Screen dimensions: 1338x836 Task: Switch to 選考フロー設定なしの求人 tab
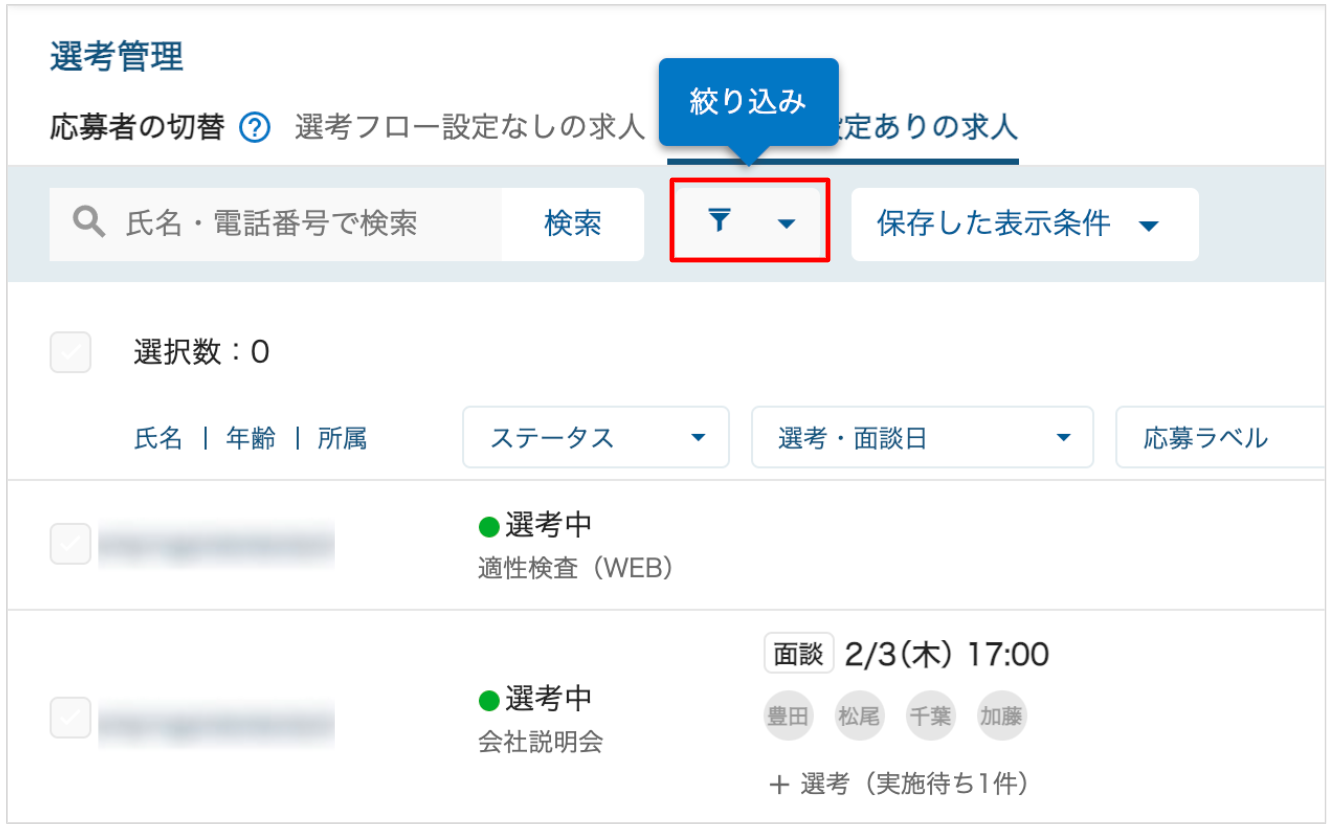[x=470, y=128]
